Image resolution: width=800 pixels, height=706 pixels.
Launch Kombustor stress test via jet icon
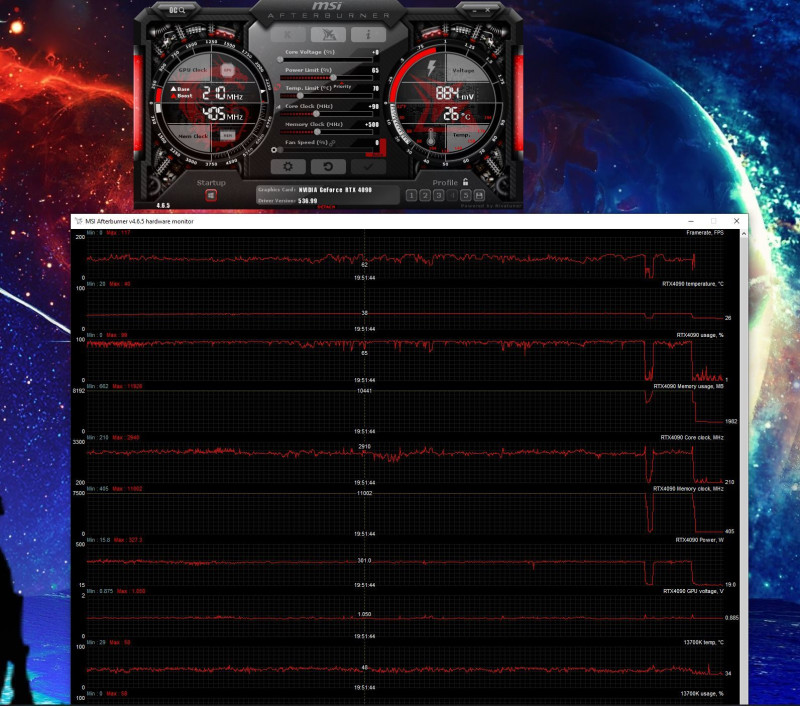click(x=328, y=35)
